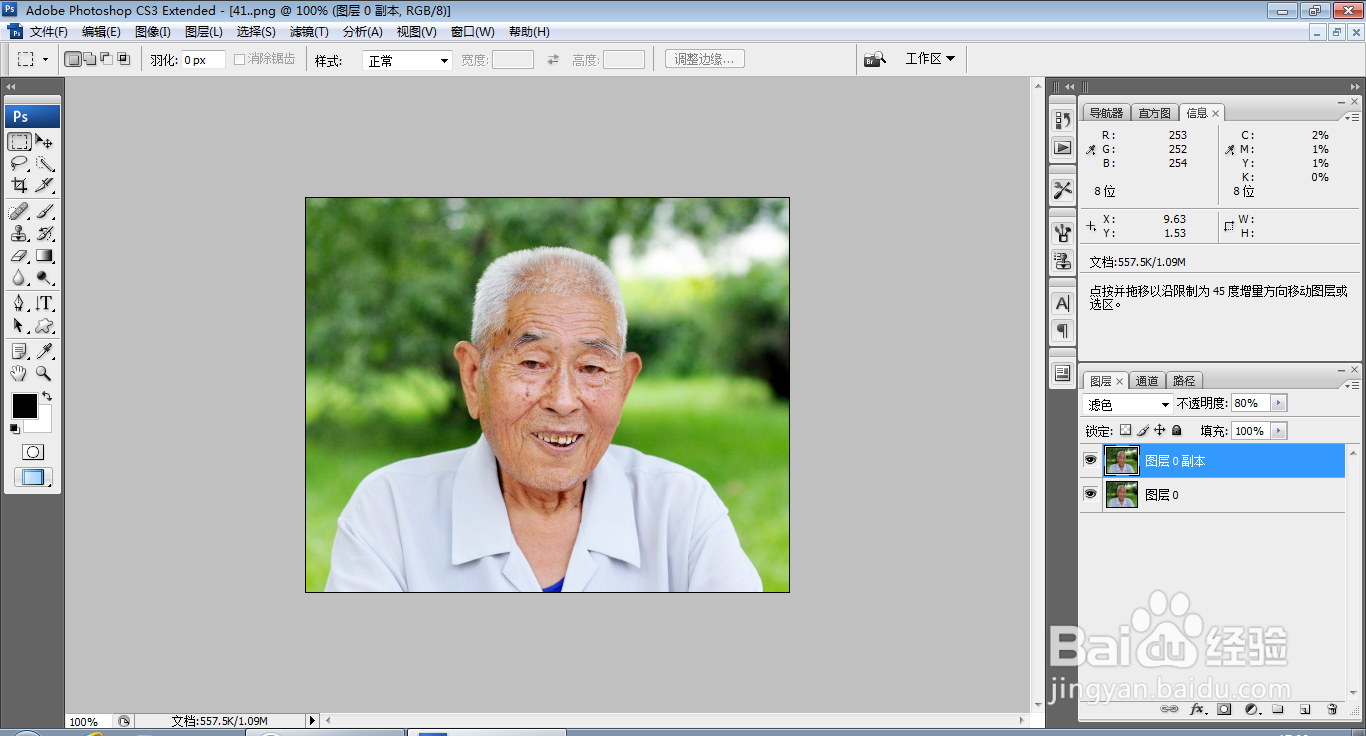
Task: Select the Brush tool
Action: pos(45,212)
